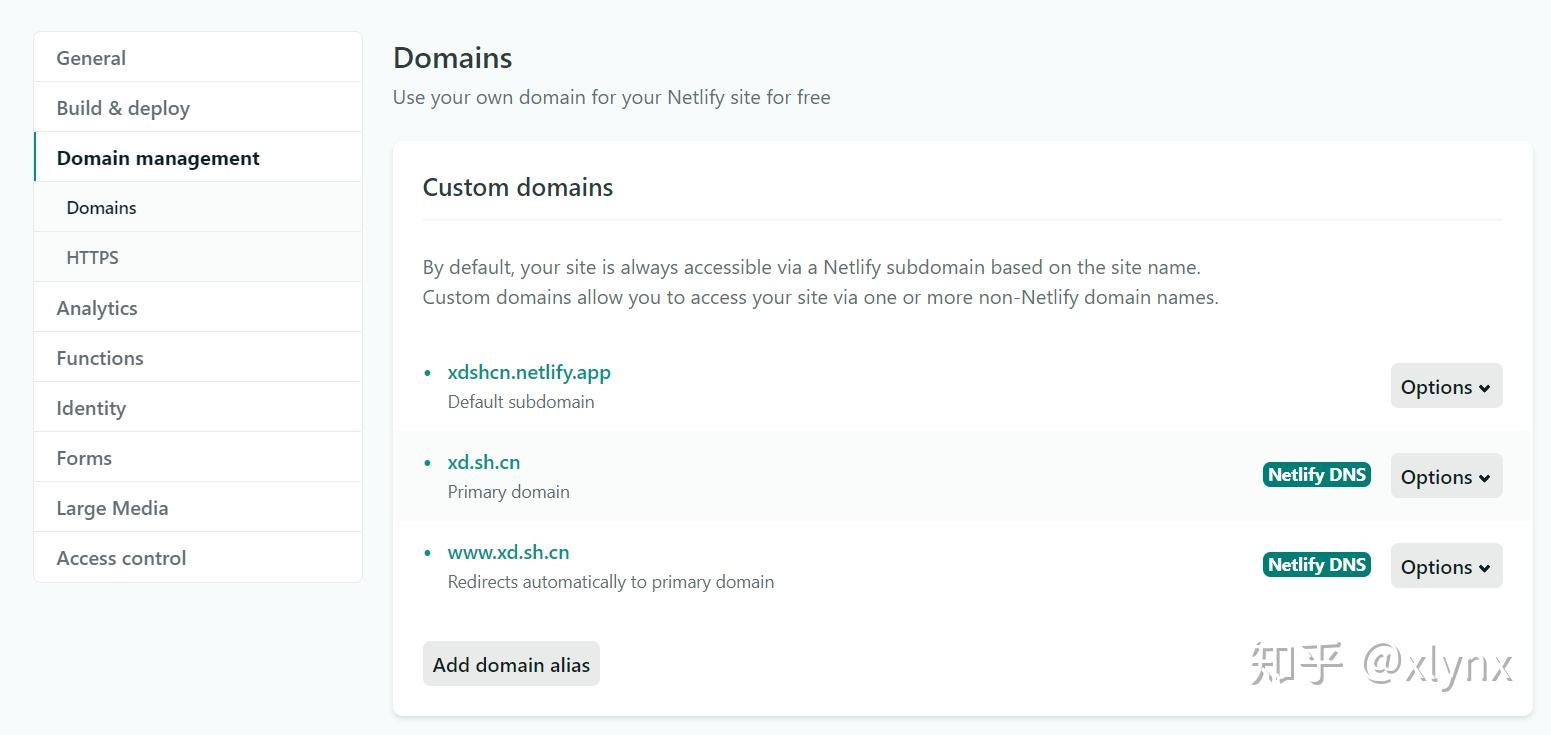1551x735 pixels.
Task: Go to Build & deploy settings
Action: point(123,108)
